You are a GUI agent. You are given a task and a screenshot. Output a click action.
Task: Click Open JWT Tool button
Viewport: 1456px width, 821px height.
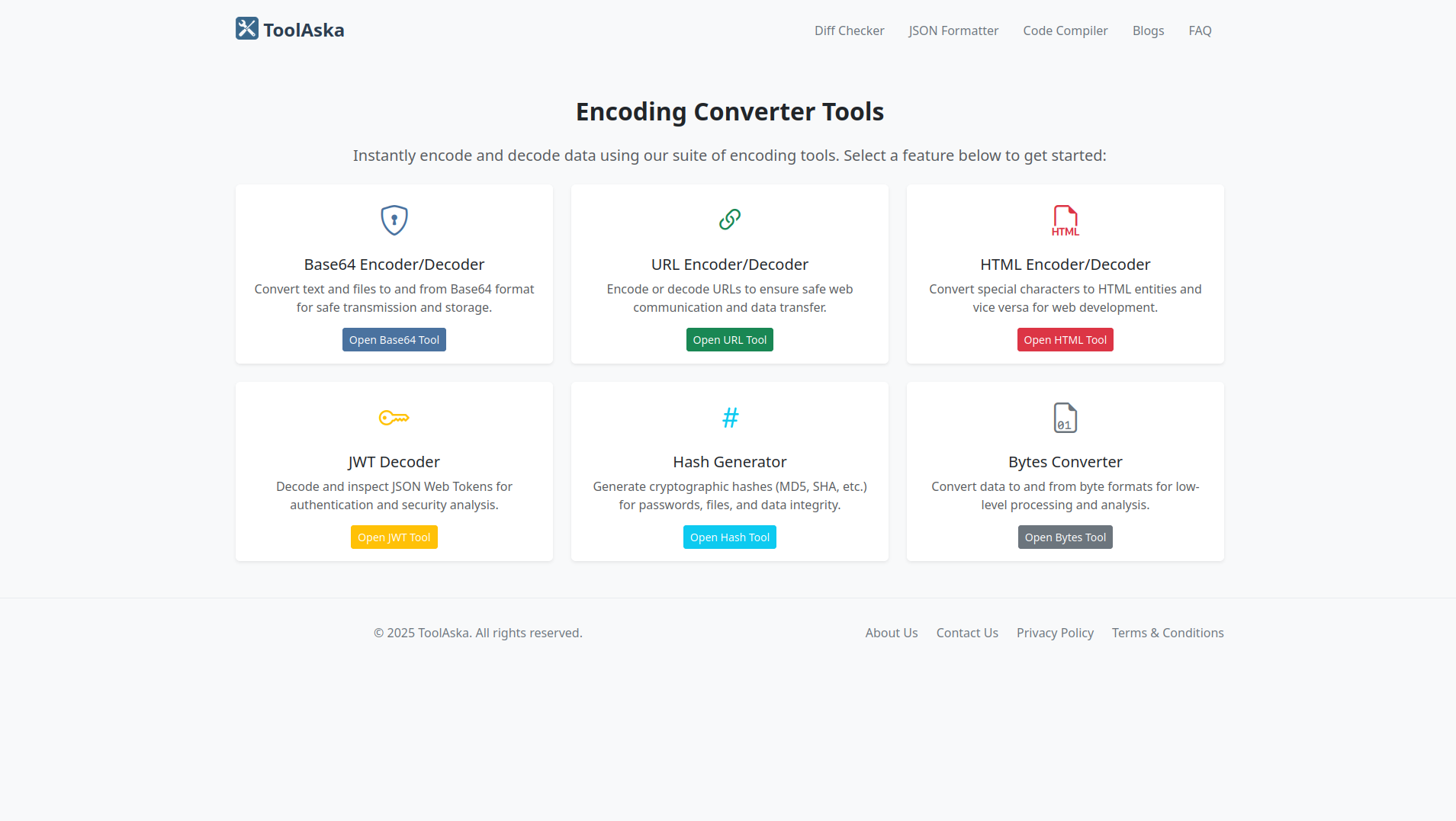click(394, 537)
